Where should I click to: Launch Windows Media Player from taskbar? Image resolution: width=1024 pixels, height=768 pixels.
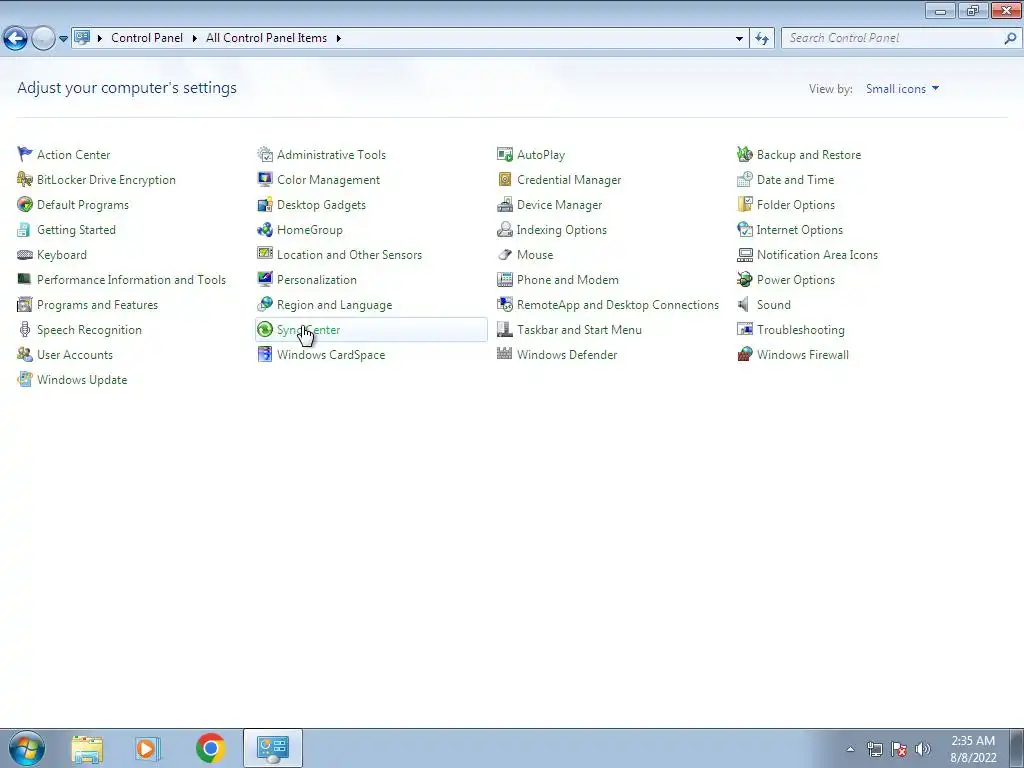point(146,749)
